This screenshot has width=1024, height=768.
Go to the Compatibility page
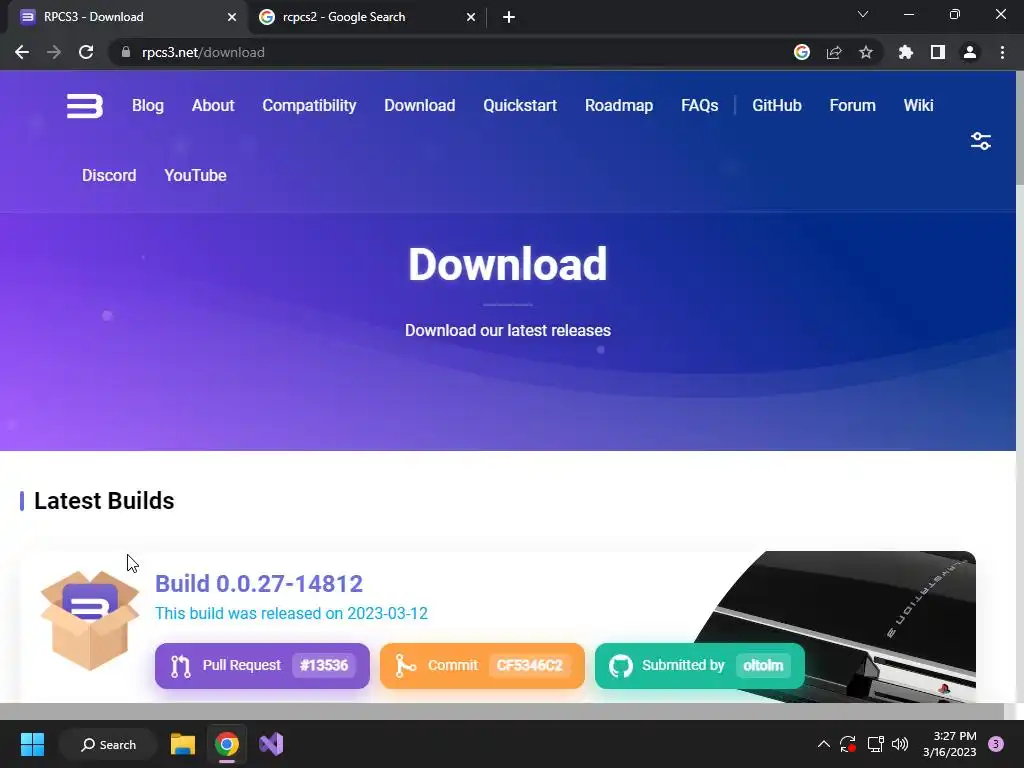309,105
